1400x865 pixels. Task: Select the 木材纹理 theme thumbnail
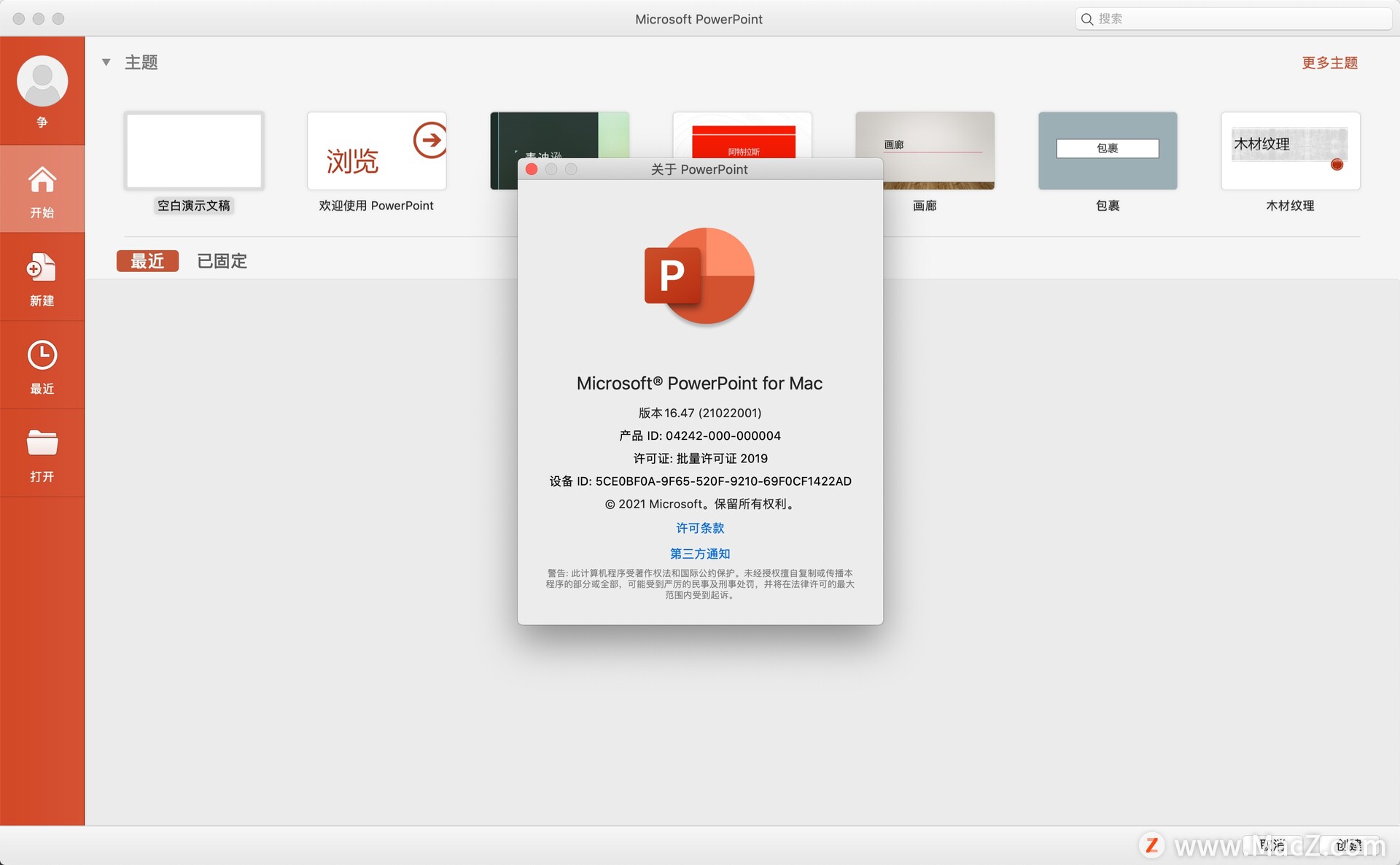click(1291, 151)
